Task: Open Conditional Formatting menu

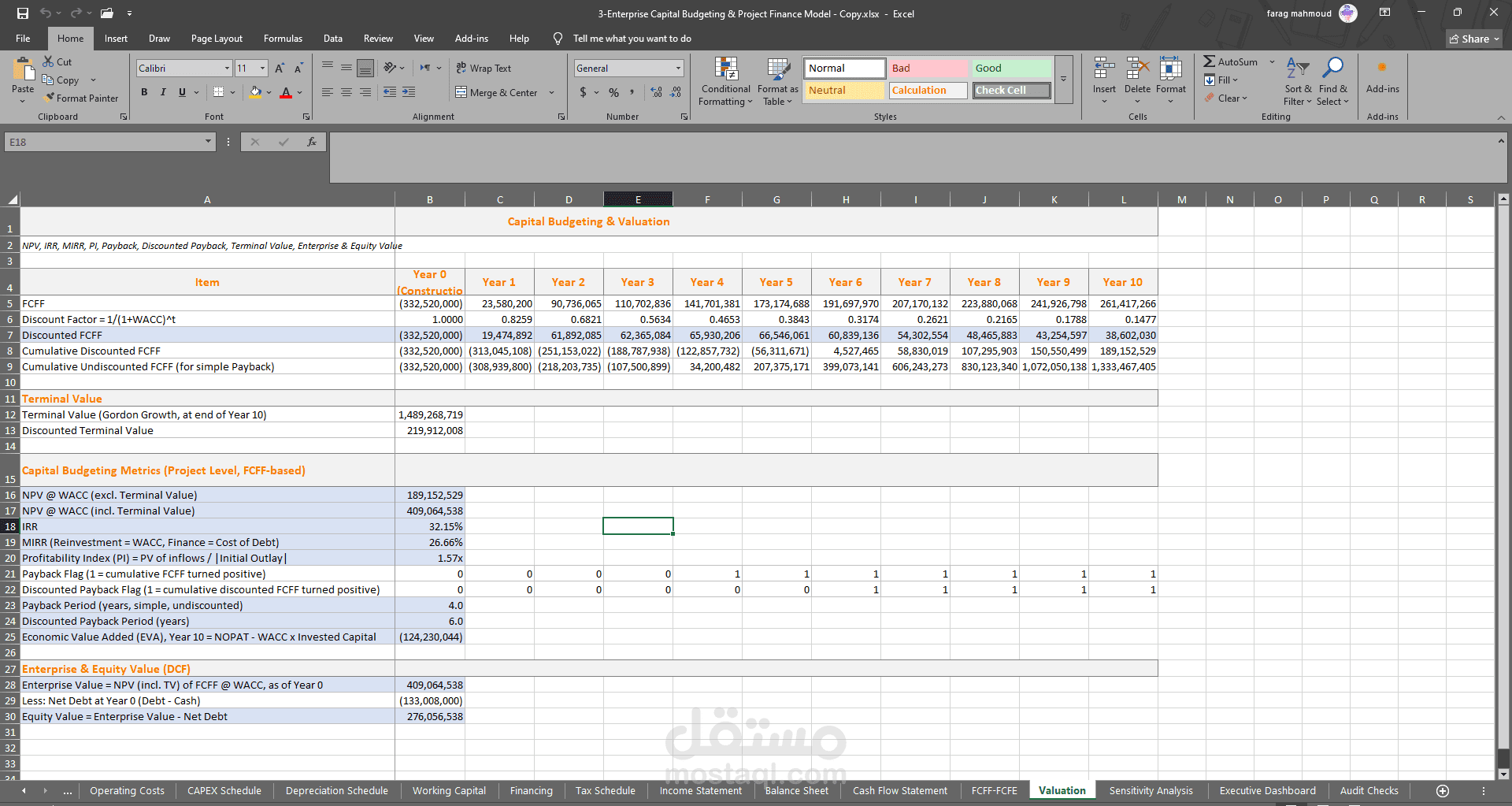Action: point(726,81)
